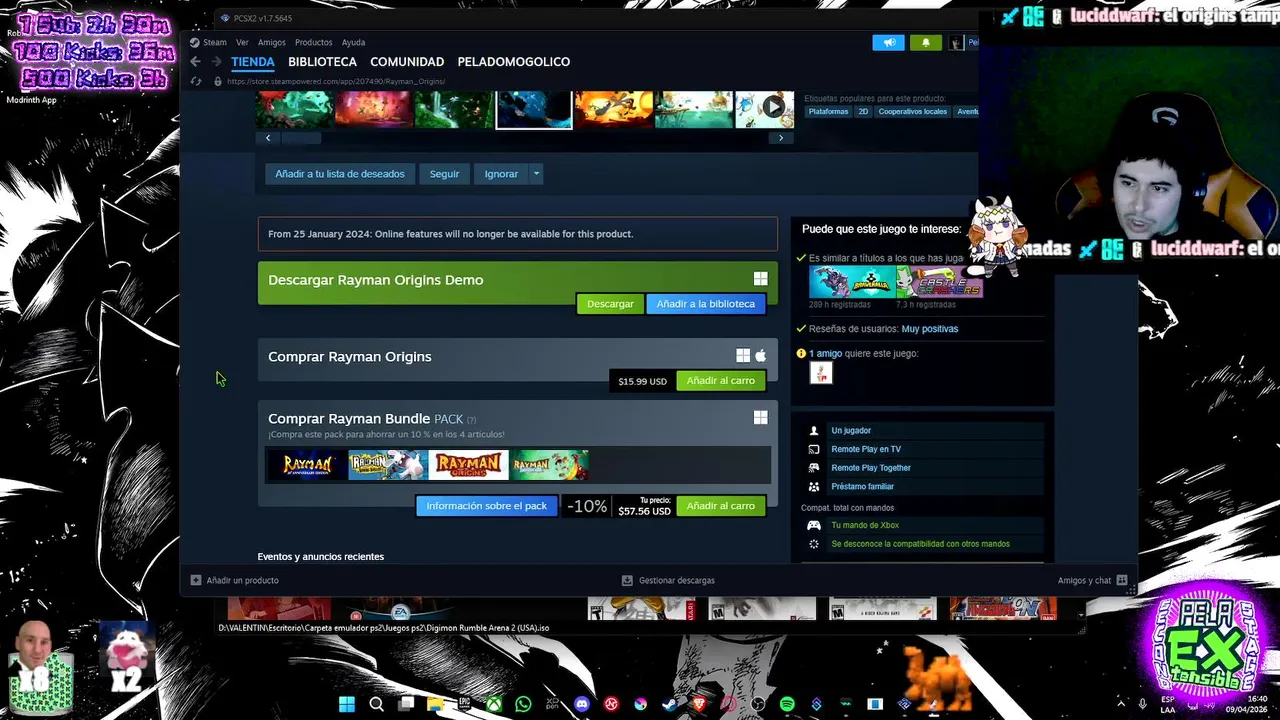Click the Plataformas tag
The height and width of the screenshot is (720, 1280).
(828, 112)
